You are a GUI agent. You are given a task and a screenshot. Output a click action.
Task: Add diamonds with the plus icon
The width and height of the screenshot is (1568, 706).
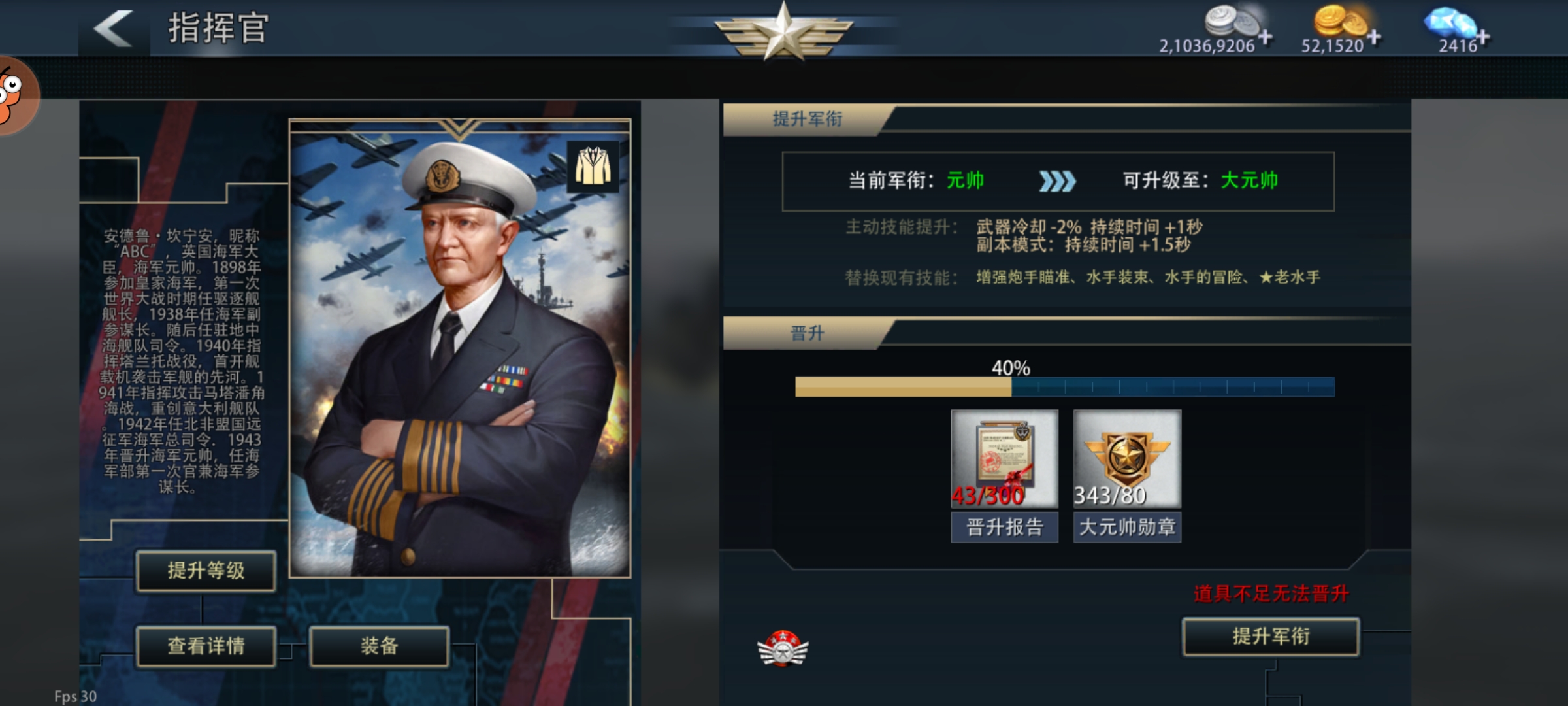[1483, 37]
